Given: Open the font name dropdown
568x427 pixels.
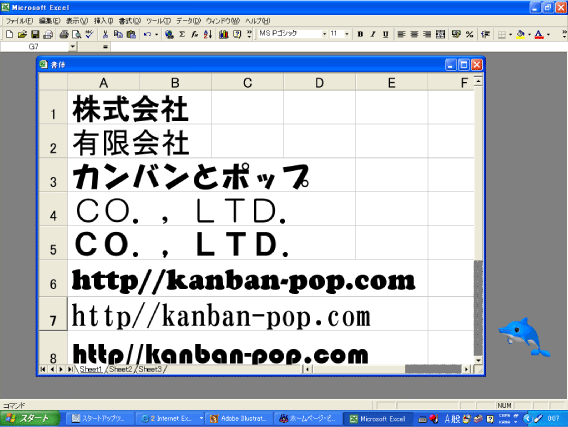Looking at the screenshot, I should tap(324, 34).
